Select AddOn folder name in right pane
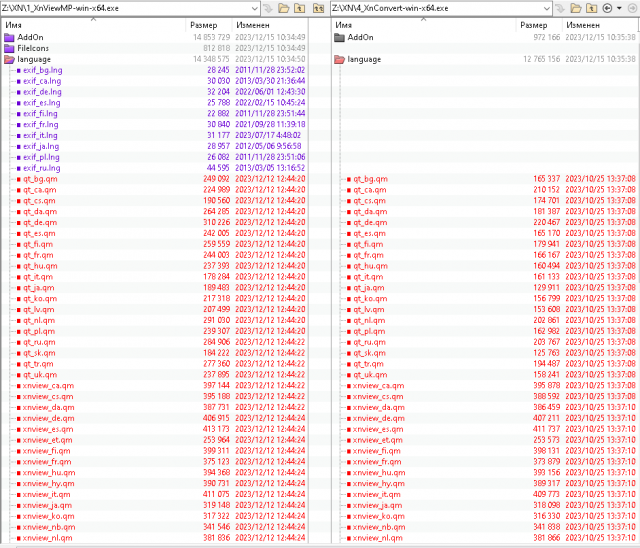Viewport: 640px width, 548px height. (x=360, y=38)
